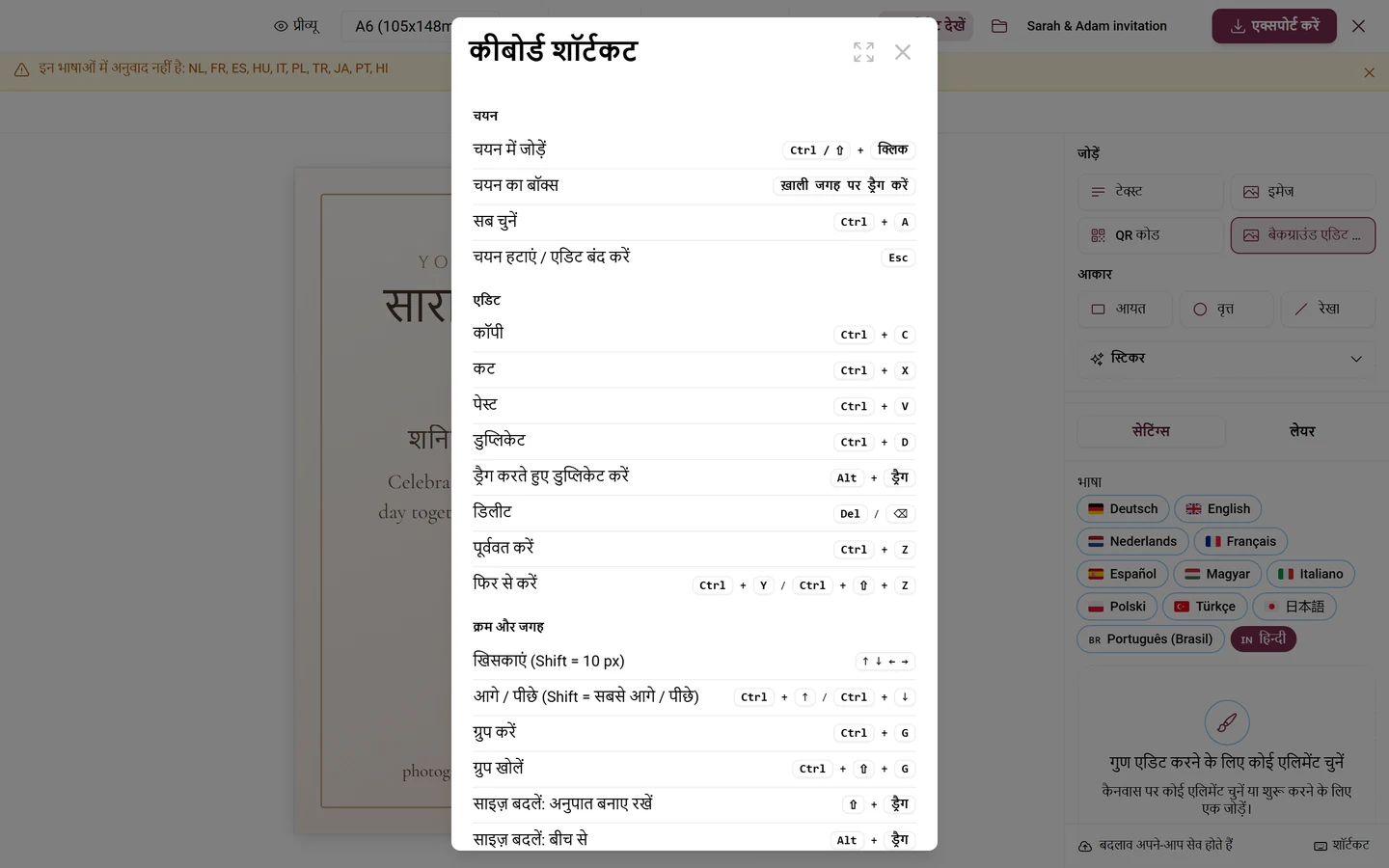The width and height of the screenshot is (1389, 868).
Task: Click the folder icon beside Sarah & Adam invitation
Action: [999, 26]
